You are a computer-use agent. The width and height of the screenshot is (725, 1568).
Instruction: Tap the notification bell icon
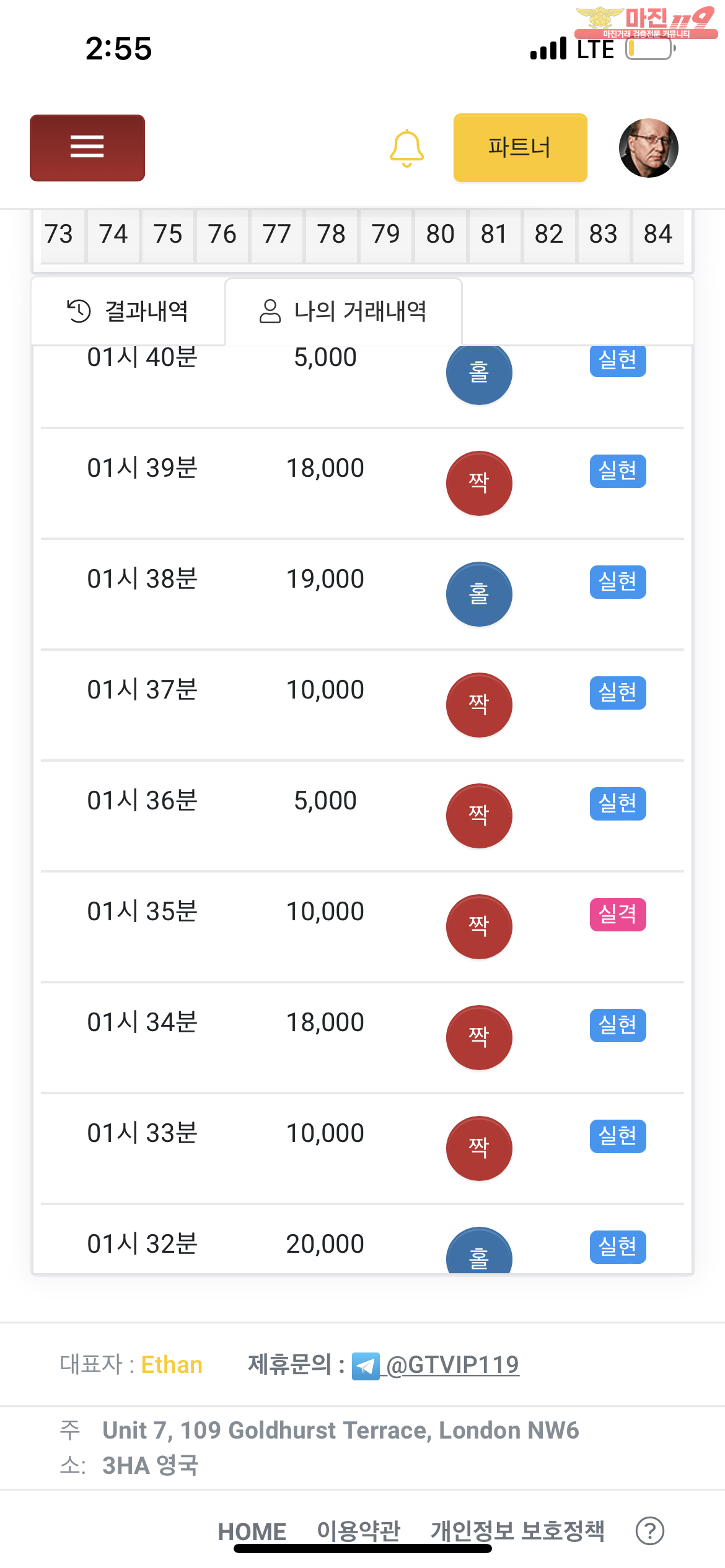pos(406,148)
